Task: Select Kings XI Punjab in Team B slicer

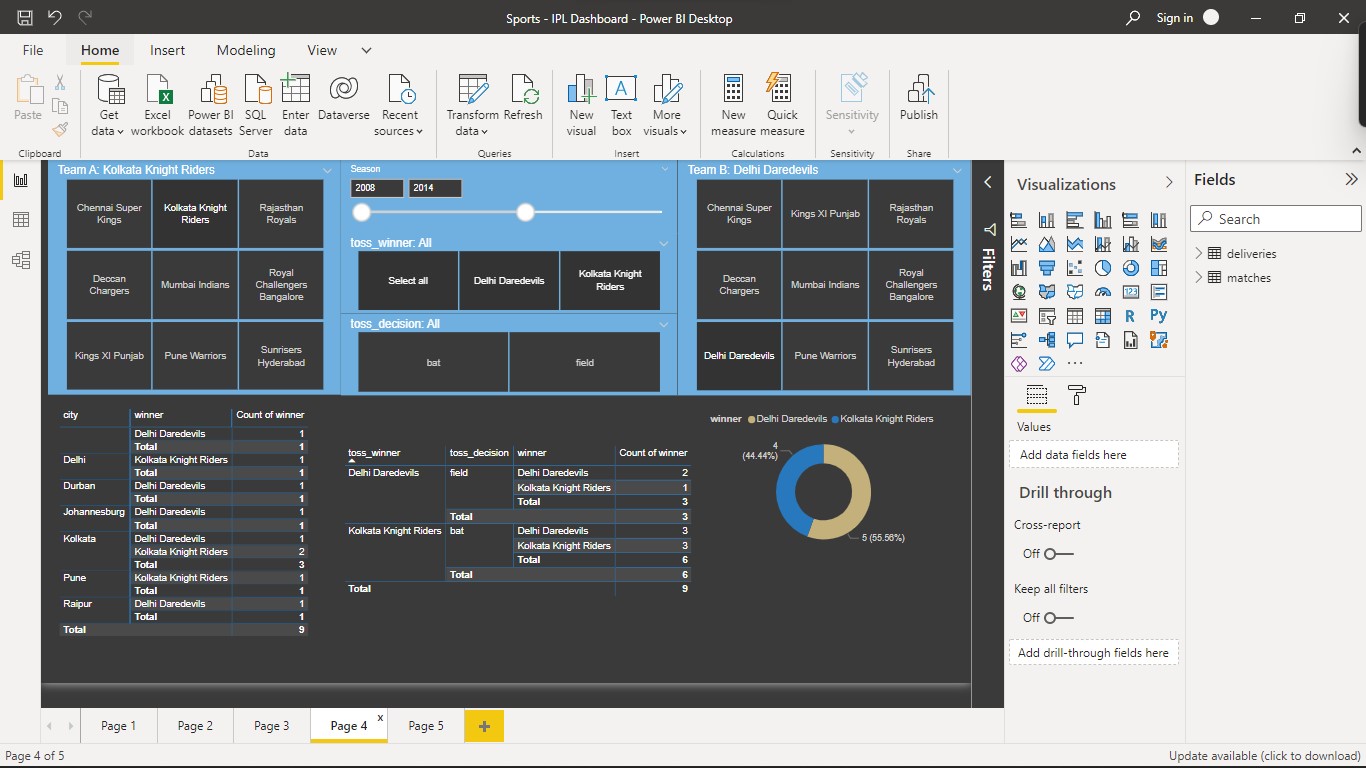Action: coord(825,214)
